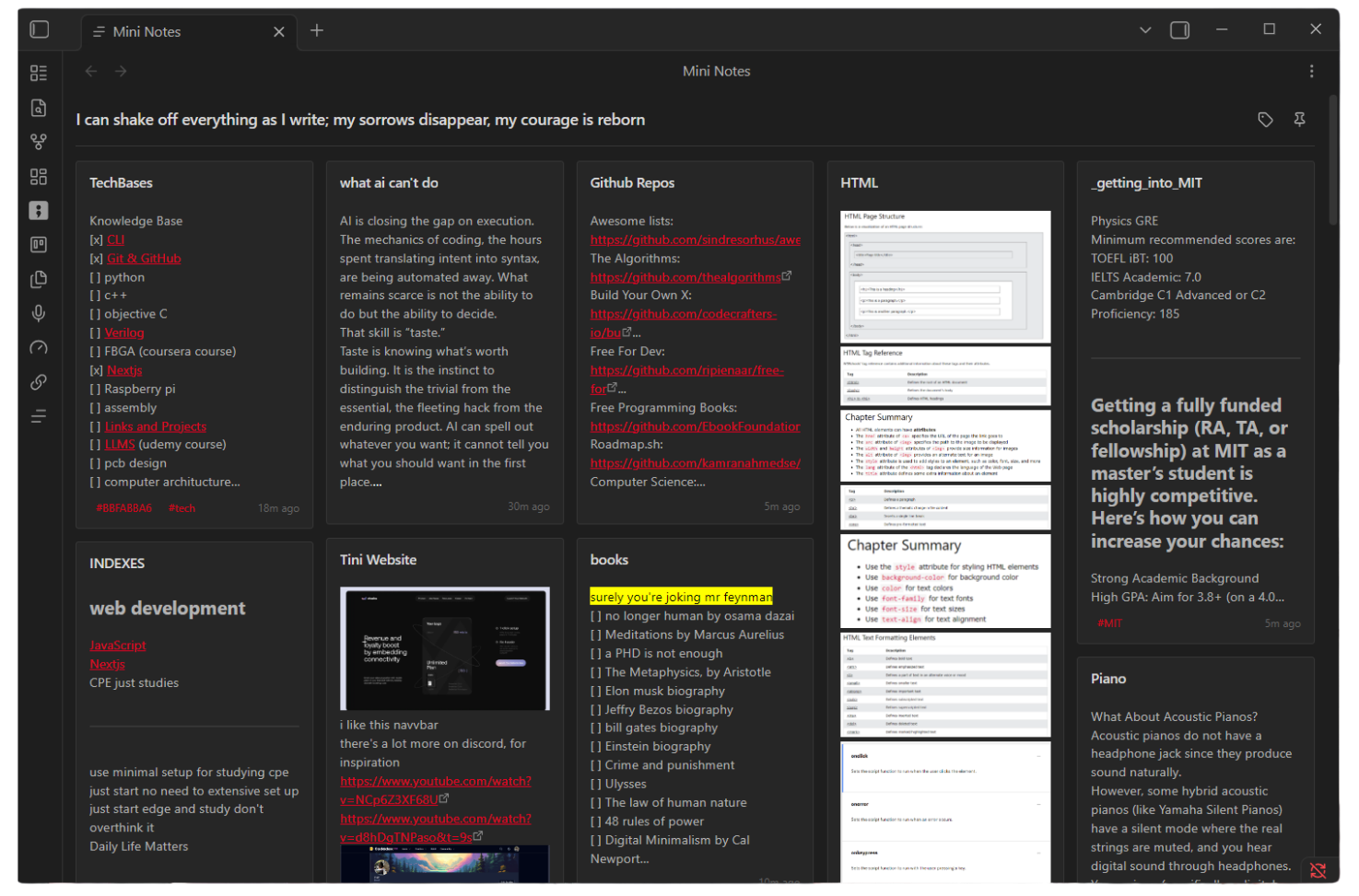Open the TechBases note card title
The height and width of the screenshot is (896, 1359).
[x=121, y=183]
